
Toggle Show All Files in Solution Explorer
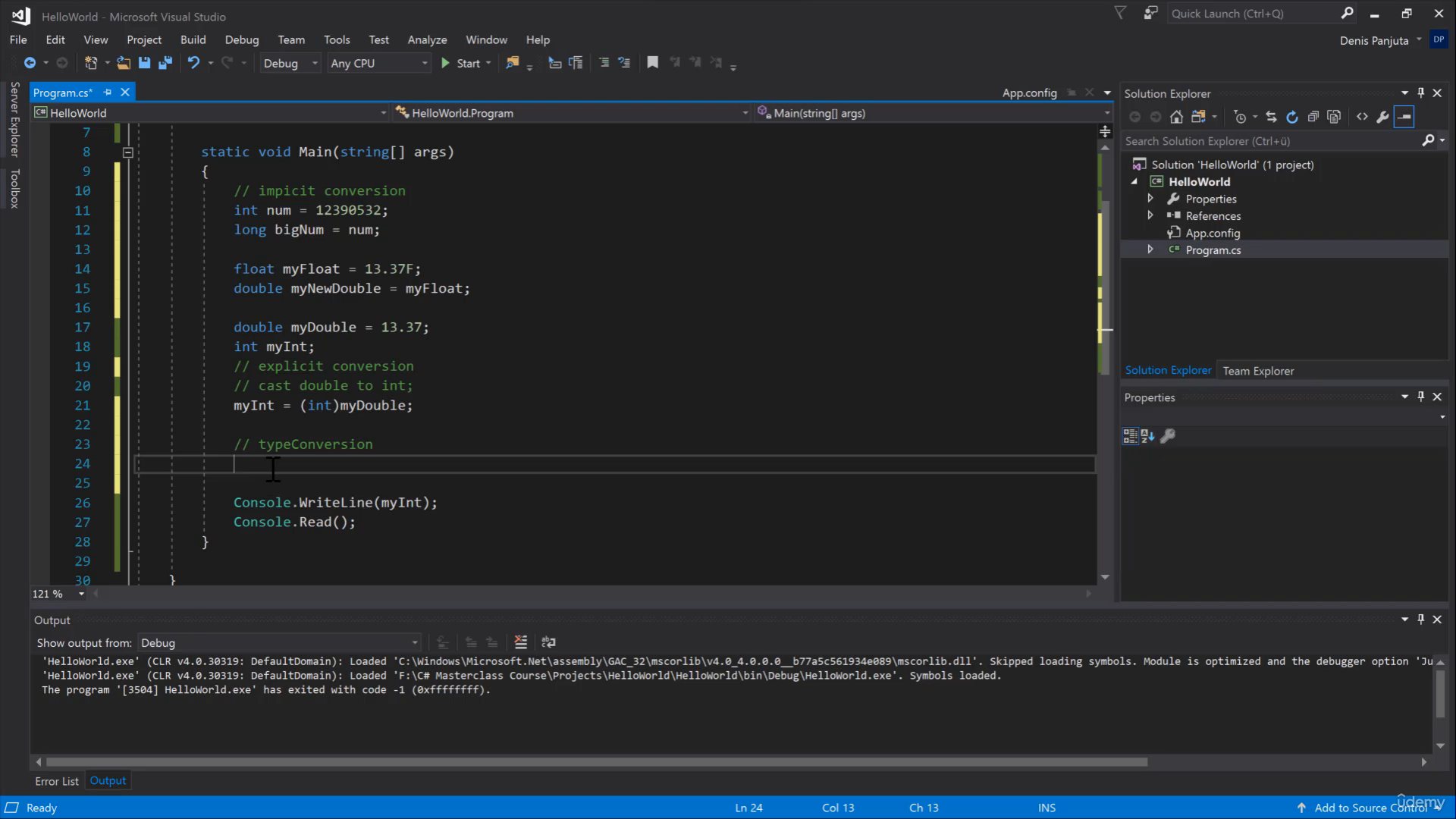tap(1334, 117)
